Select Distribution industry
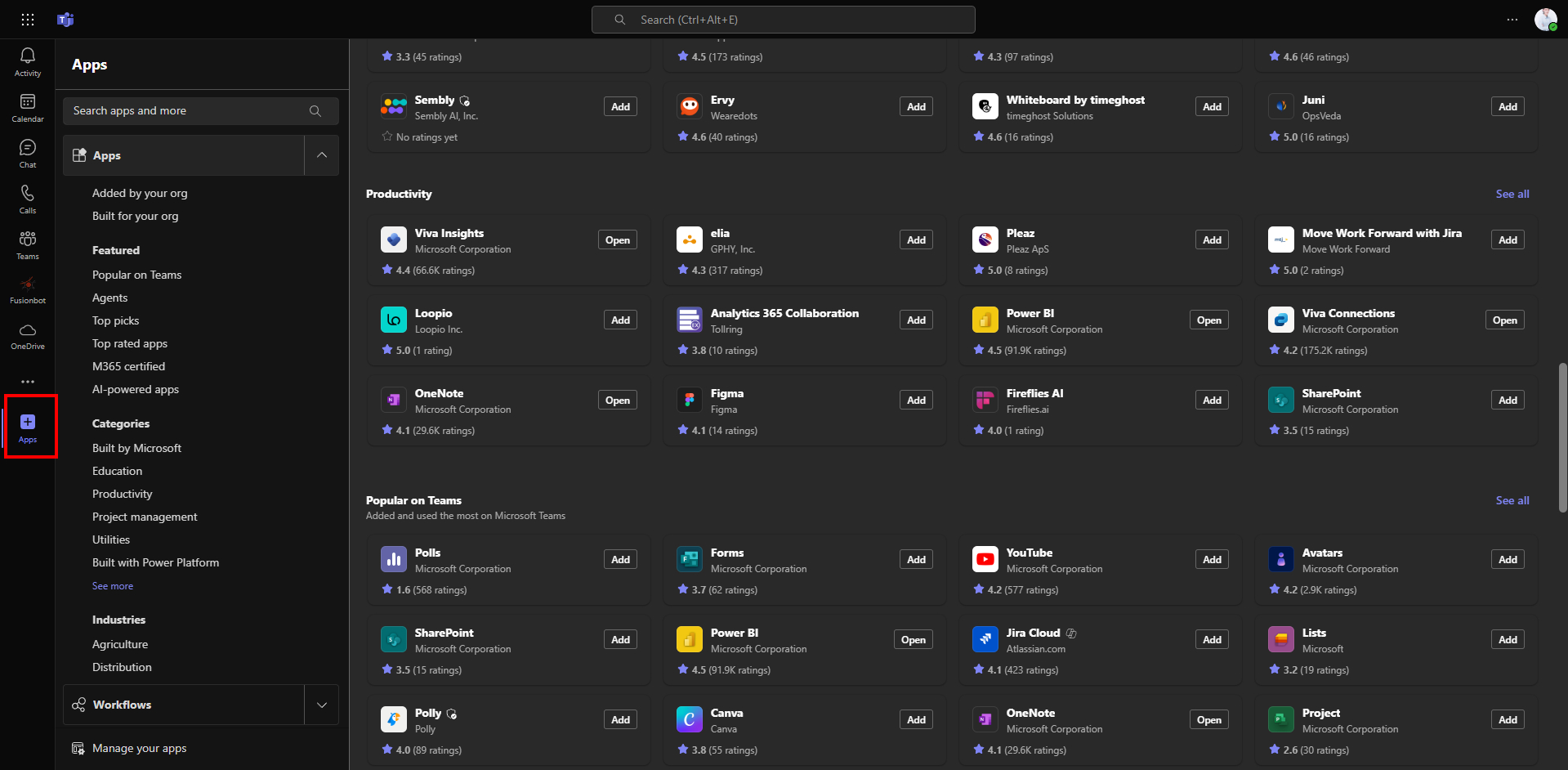This screenshot has height=770, width=1568. pos(122,667)
